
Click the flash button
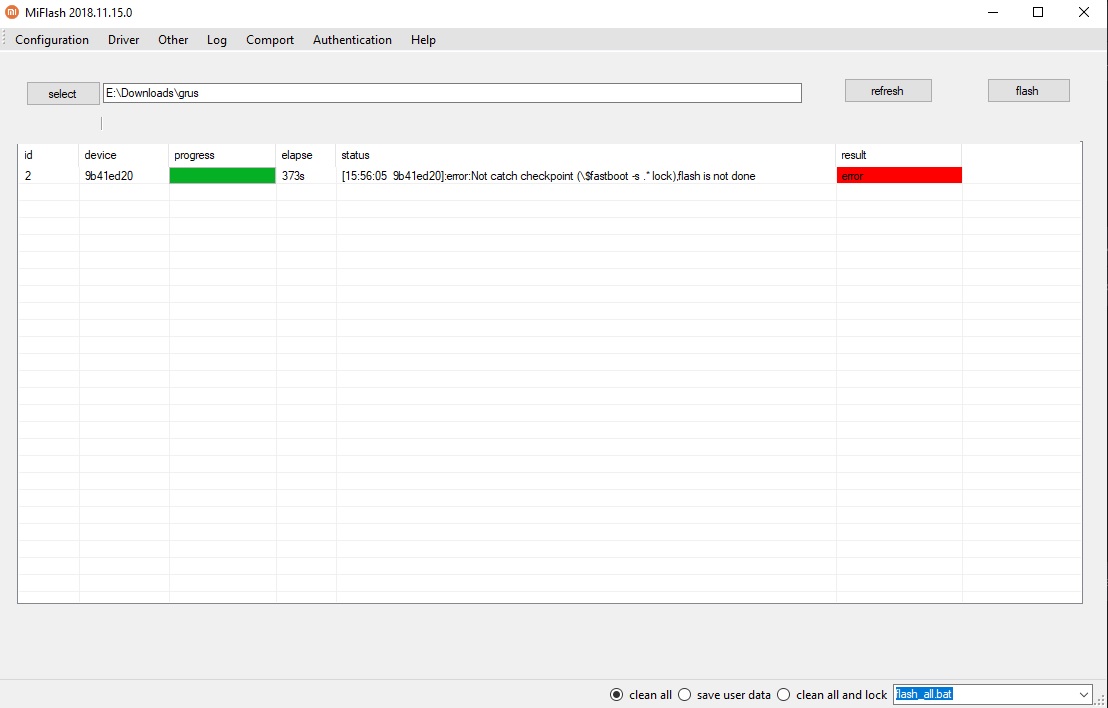1027,90
